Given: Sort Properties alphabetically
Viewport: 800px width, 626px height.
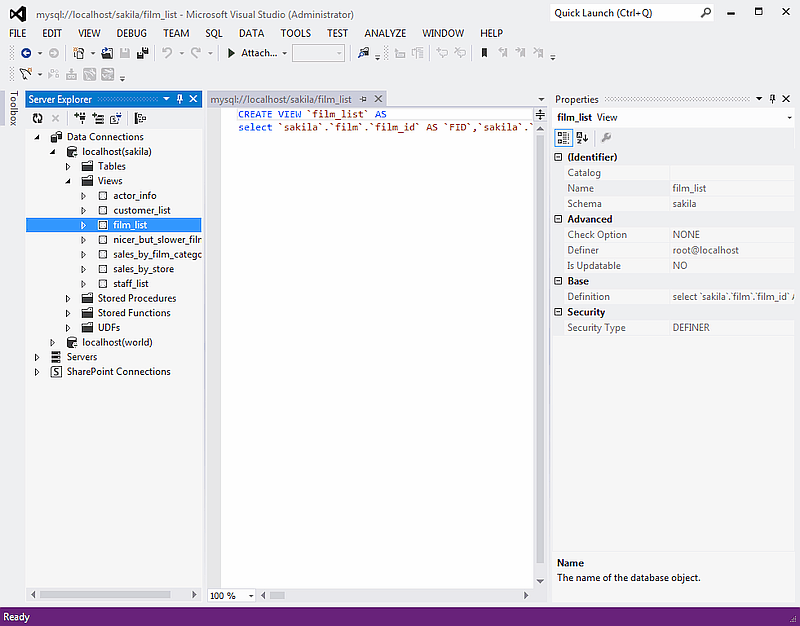Looking at the screenshot, I should point(582,138).
